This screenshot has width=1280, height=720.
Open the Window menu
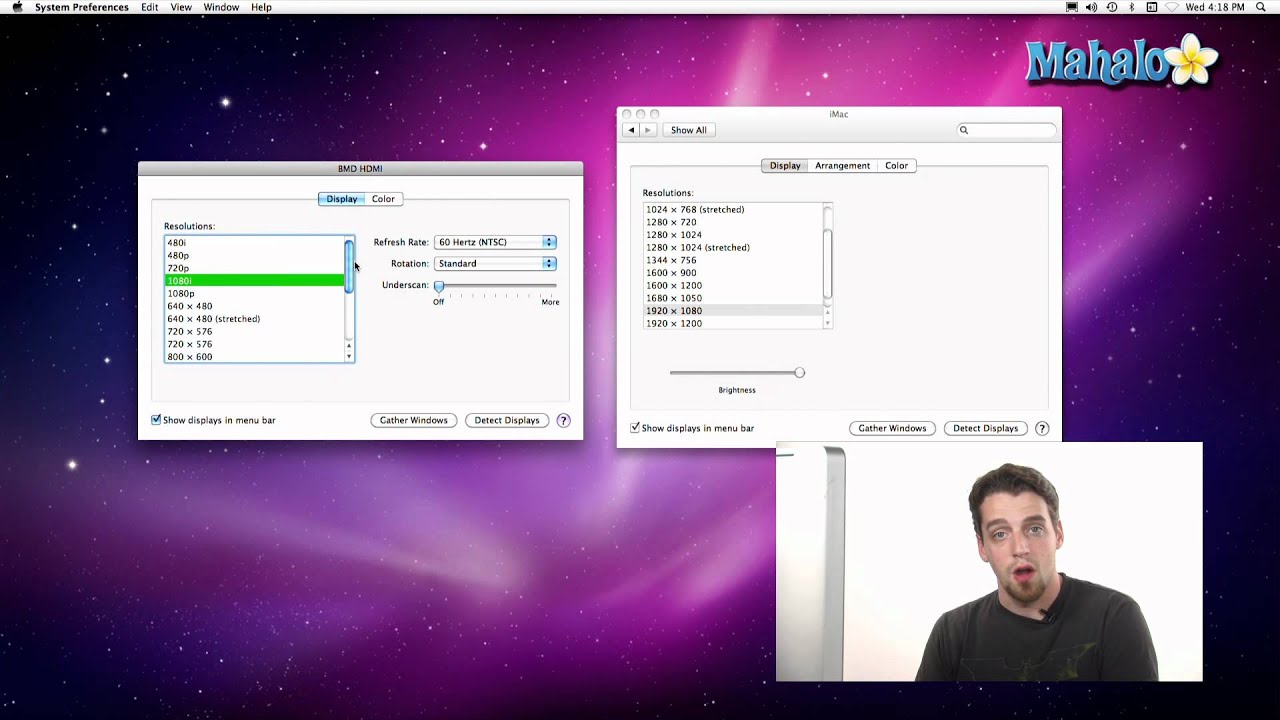point(221,7)
